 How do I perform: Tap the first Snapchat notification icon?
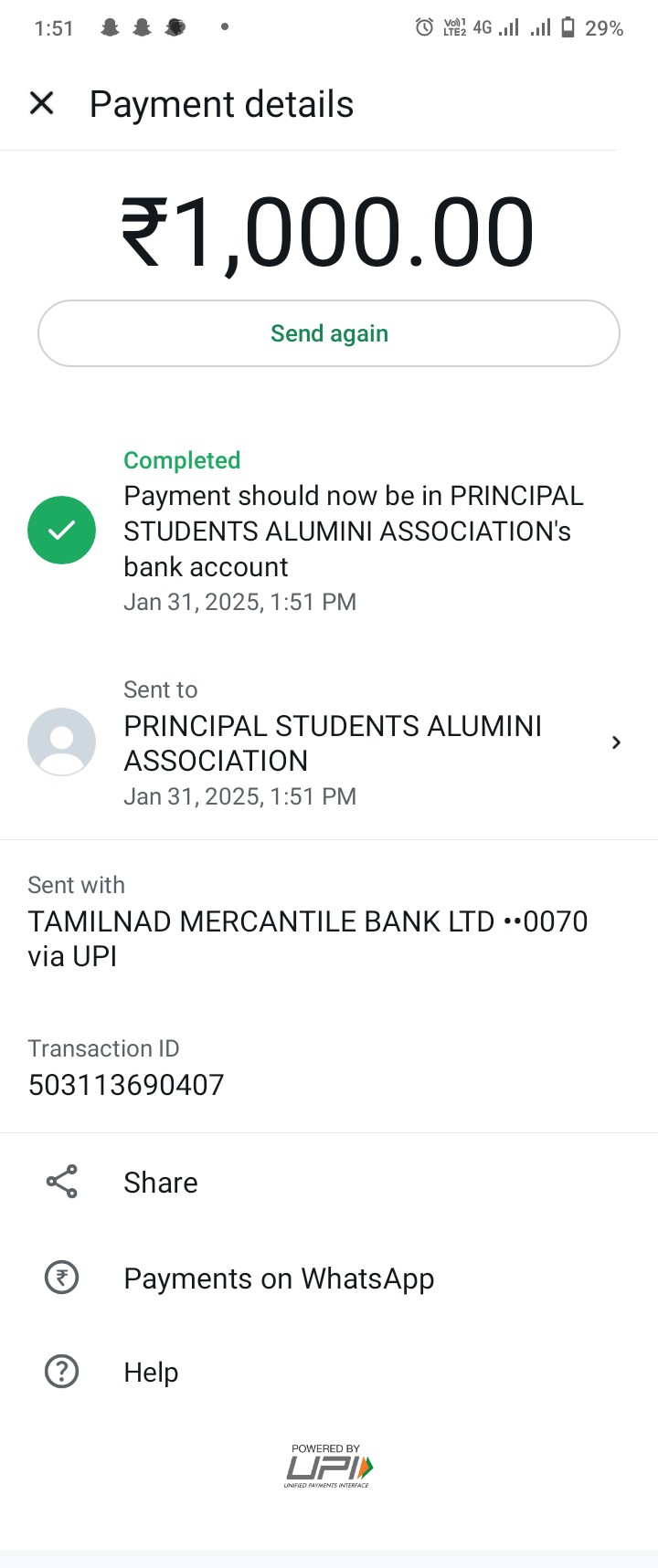[110, 27]
